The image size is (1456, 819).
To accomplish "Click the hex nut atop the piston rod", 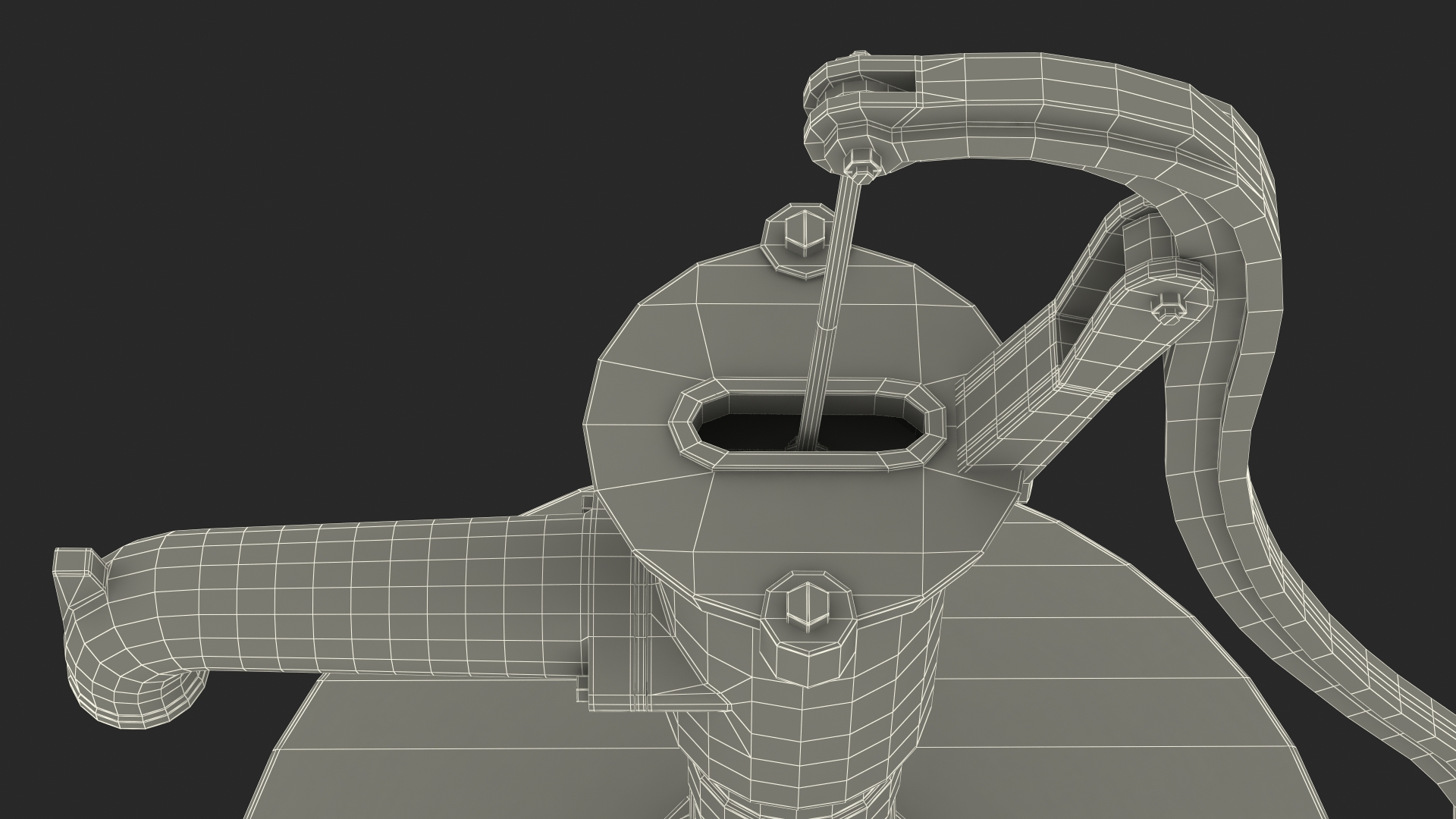I will (861, 165).
